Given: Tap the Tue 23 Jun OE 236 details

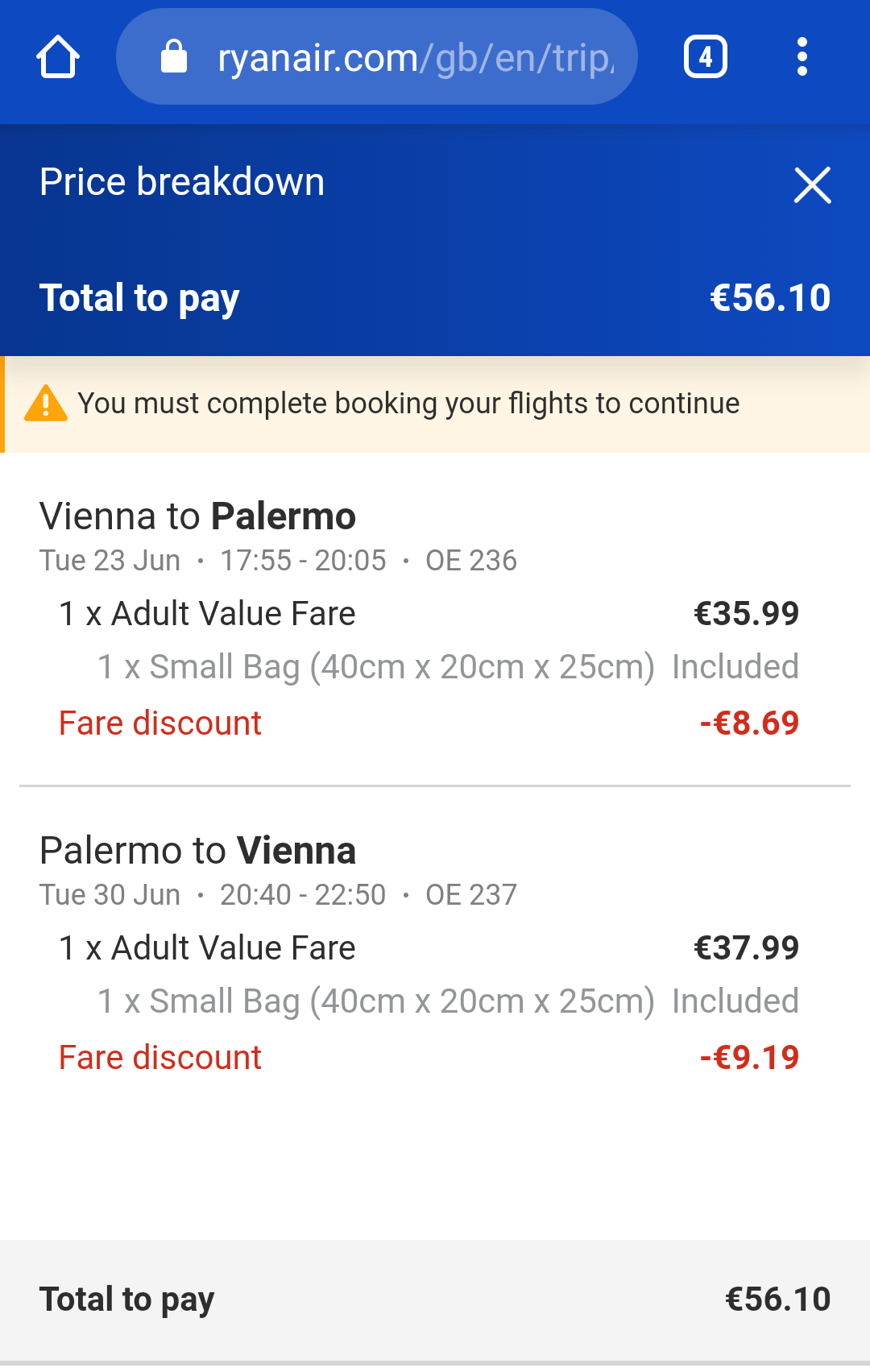Looking at the screenshot, I should click(278, 561).
